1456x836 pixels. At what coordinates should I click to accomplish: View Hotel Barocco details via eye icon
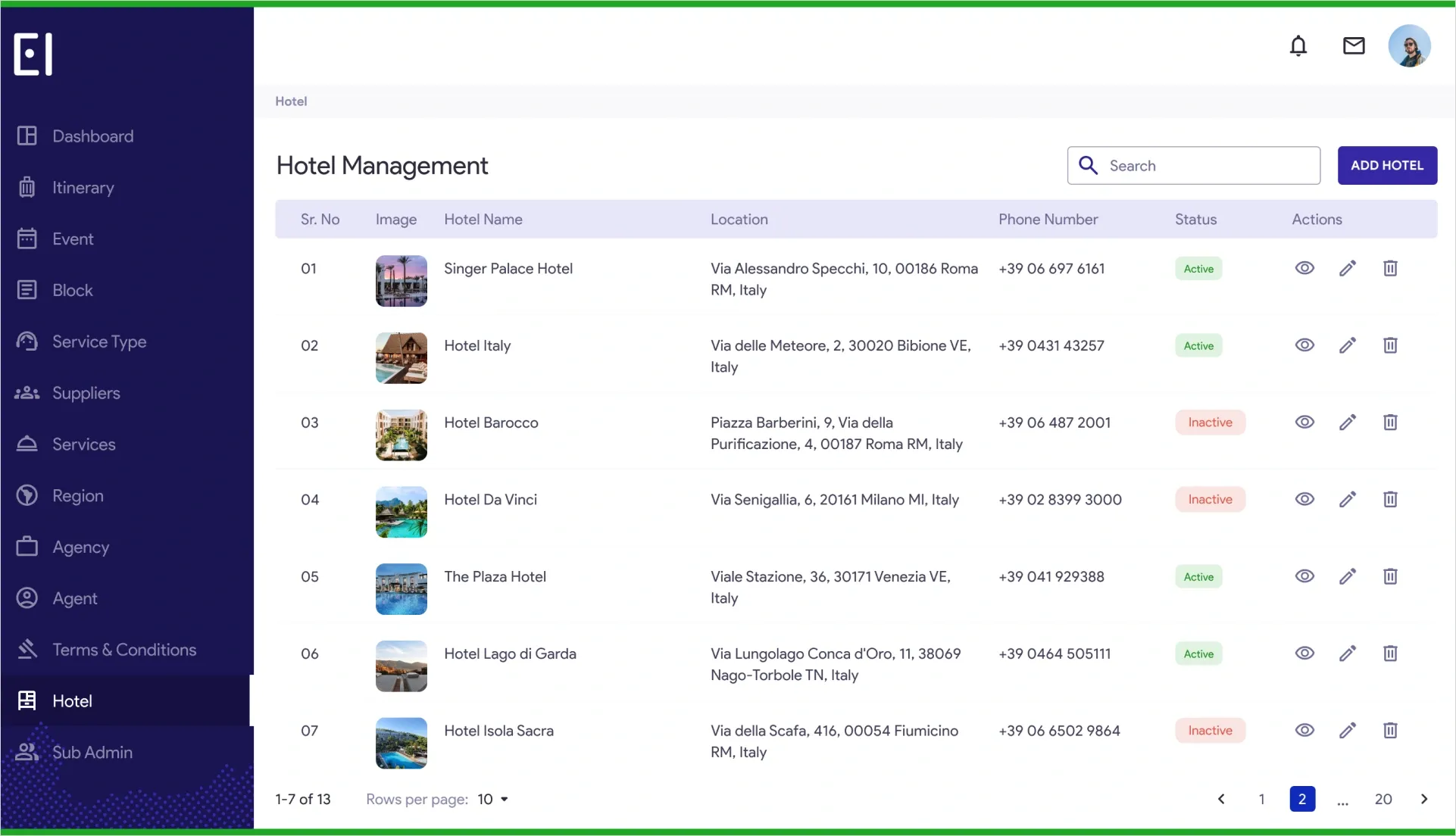click(1304, 422)
